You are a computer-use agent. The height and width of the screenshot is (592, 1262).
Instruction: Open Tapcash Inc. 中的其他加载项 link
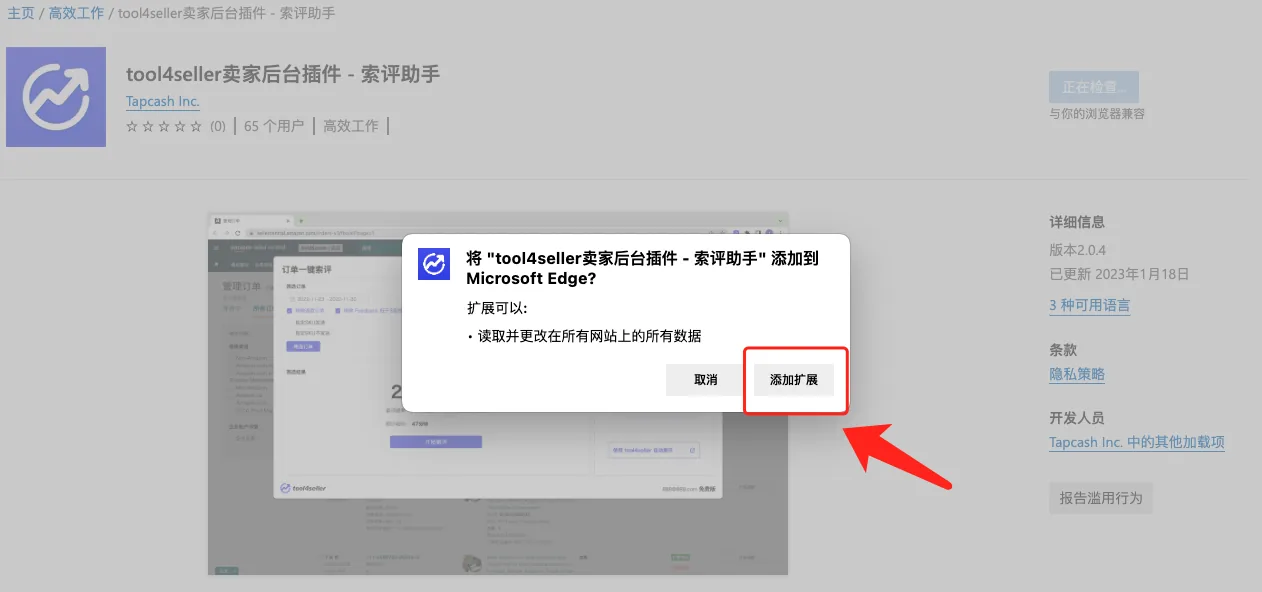(x=1137, y=442)
